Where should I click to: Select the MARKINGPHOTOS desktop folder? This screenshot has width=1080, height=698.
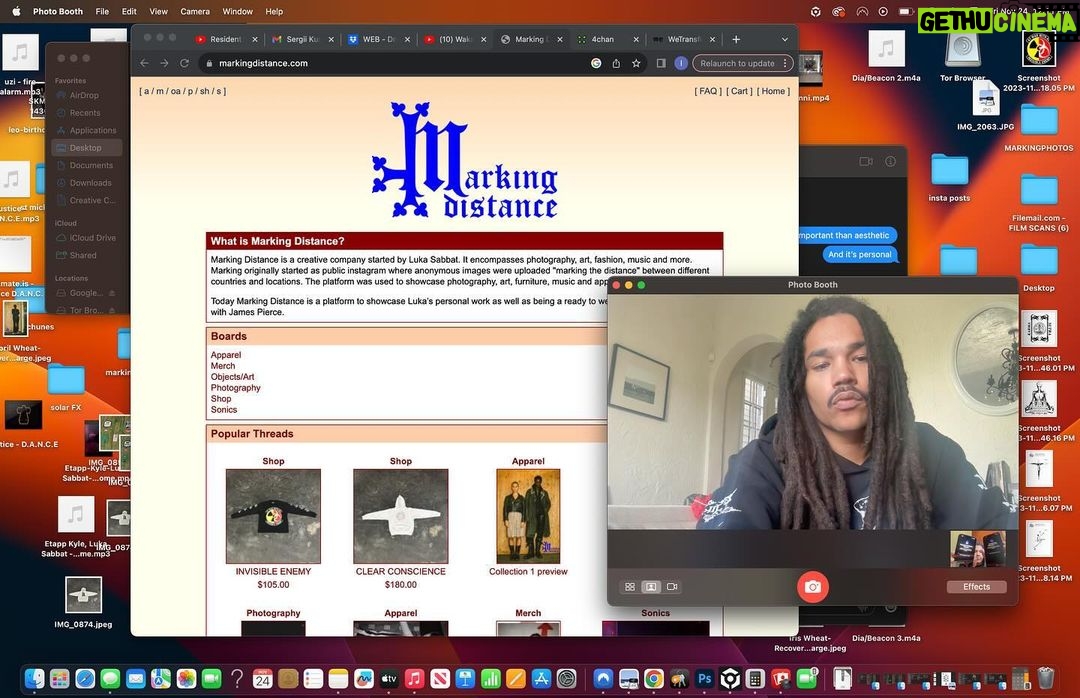(x=1039, y=126)
